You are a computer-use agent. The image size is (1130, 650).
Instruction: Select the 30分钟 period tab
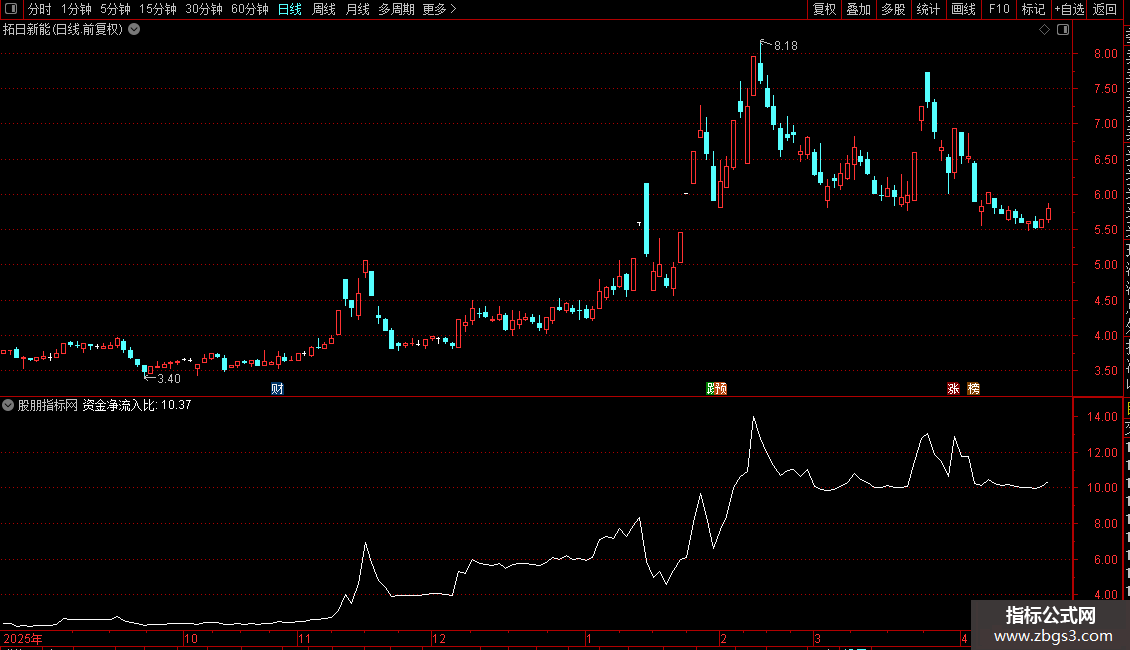pos(204,9)
